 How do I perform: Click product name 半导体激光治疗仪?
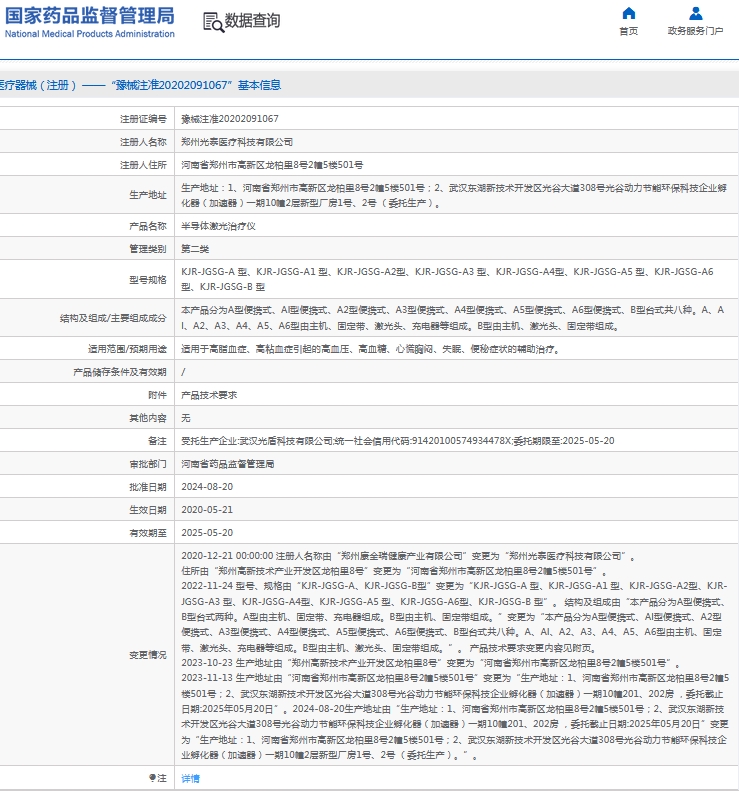coord(218,226)
